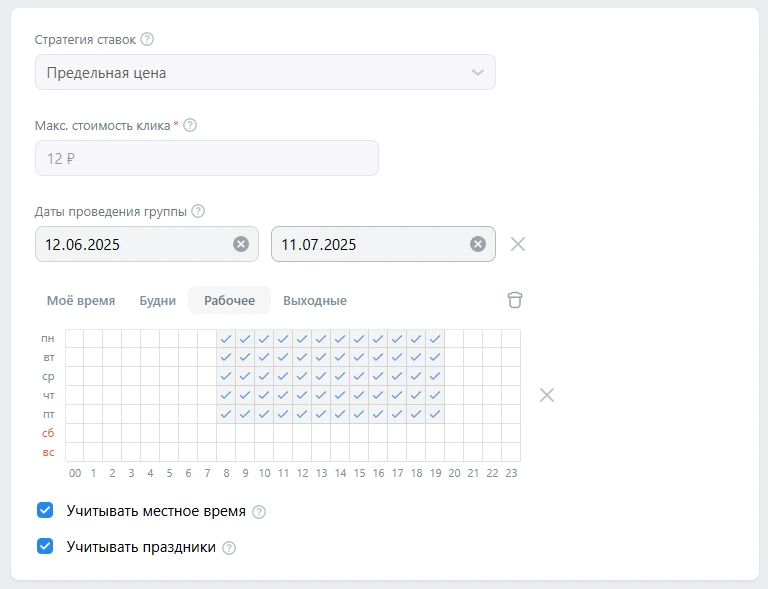Clear the end date 11.07.2025
This screenshot has height=589, width=768.
(x=478, y=244)
